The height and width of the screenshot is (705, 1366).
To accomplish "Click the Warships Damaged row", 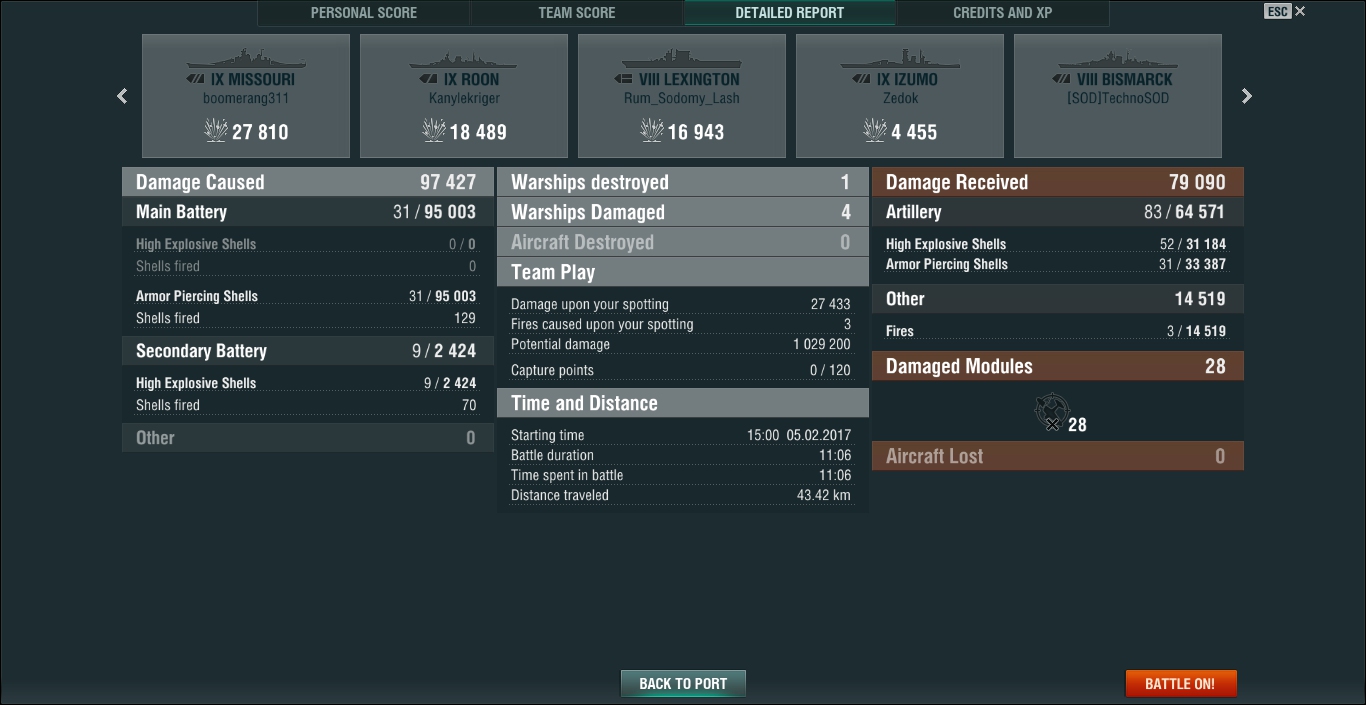I will (x=683, y=212).
